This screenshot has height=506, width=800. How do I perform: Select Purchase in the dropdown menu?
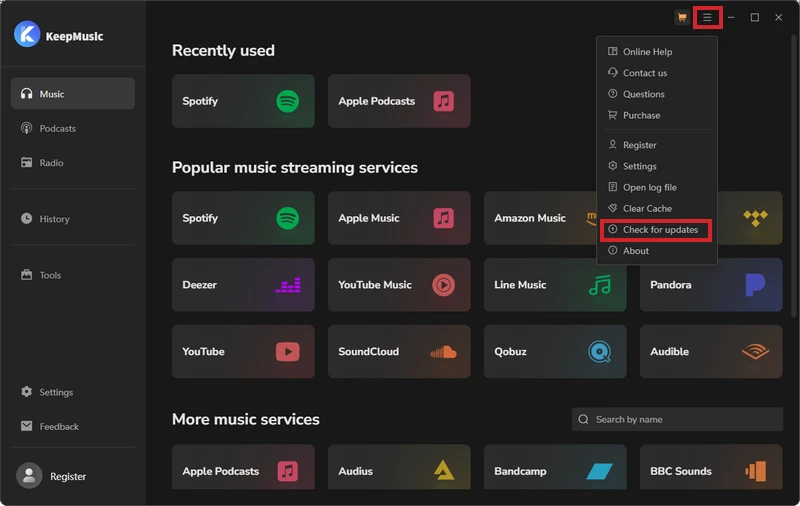click(657, 115)
